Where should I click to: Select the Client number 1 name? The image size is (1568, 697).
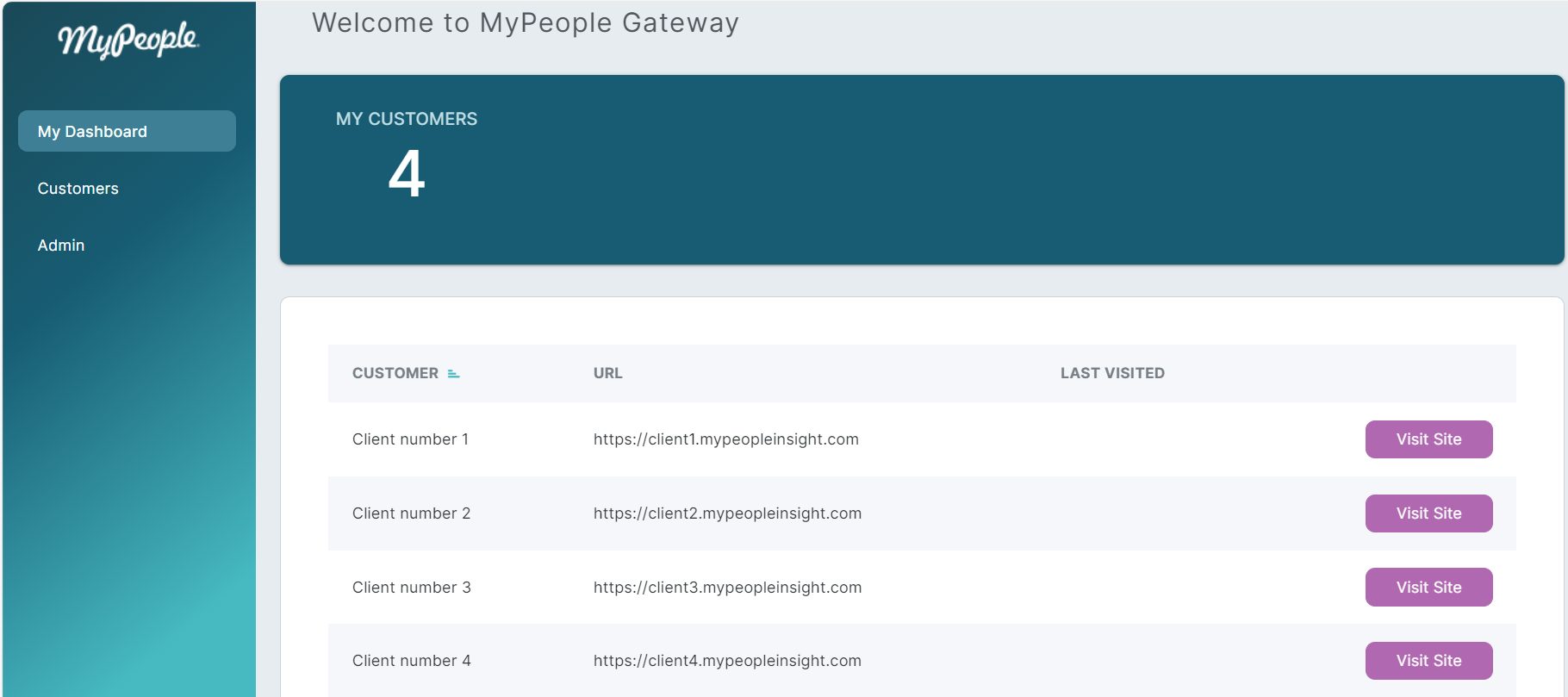tap(411, 439)
